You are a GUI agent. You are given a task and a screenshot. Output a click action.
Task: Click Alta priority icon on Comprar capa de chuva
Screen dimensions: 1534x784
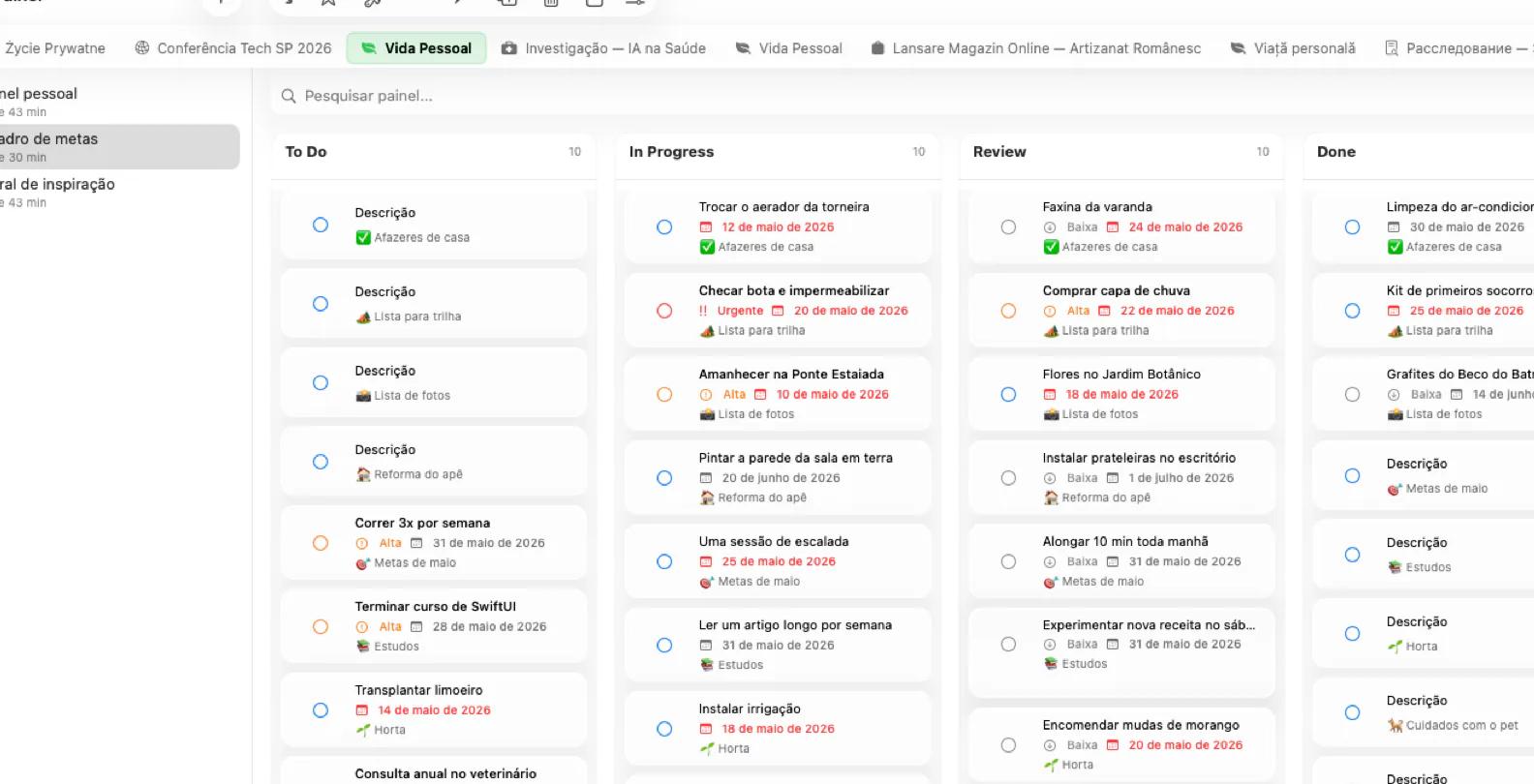pos(1050,311)
